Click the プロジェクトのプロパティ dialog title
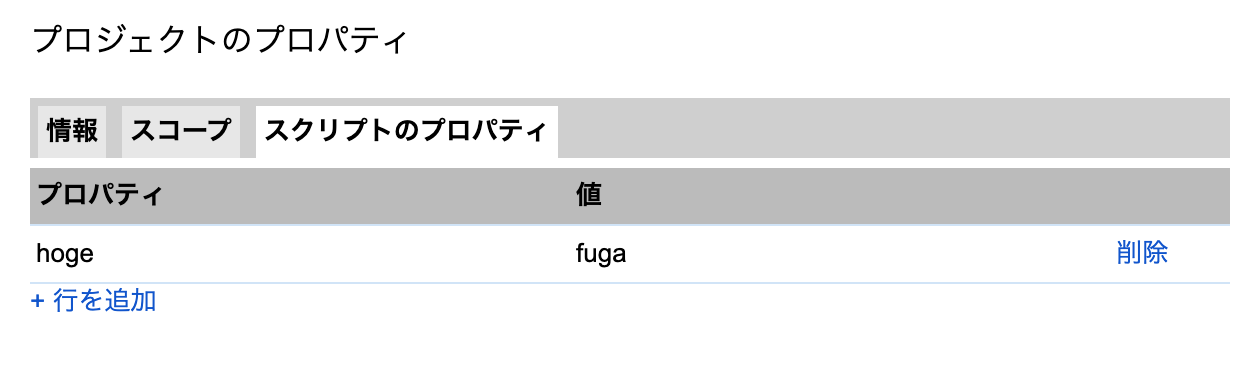The width and height of the screenshot is (1258, 378). tap(220, 41)
